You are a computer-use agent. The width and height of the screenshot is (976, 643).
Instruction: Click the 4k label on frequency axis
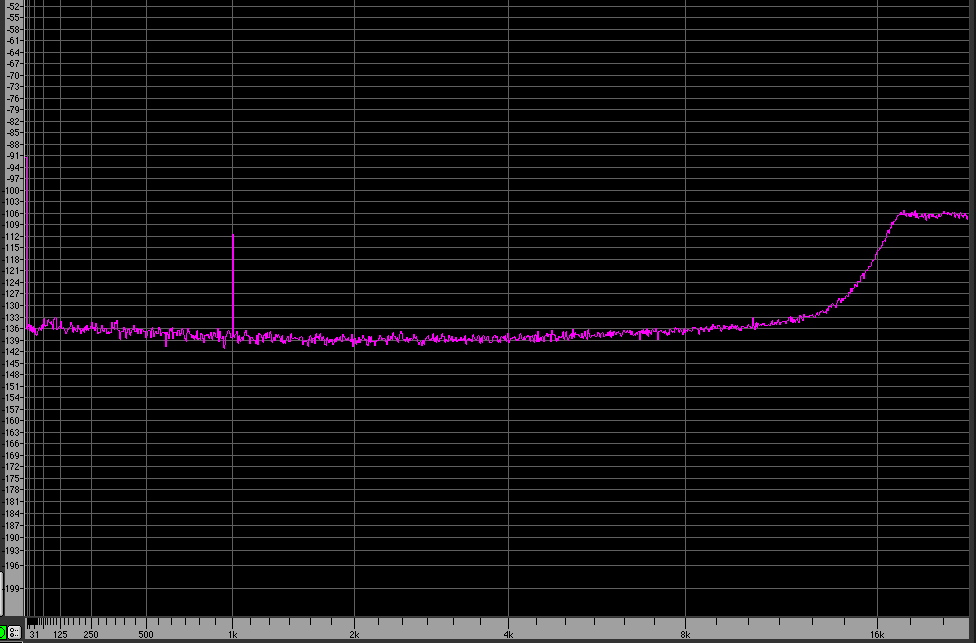tap(509, 635)
